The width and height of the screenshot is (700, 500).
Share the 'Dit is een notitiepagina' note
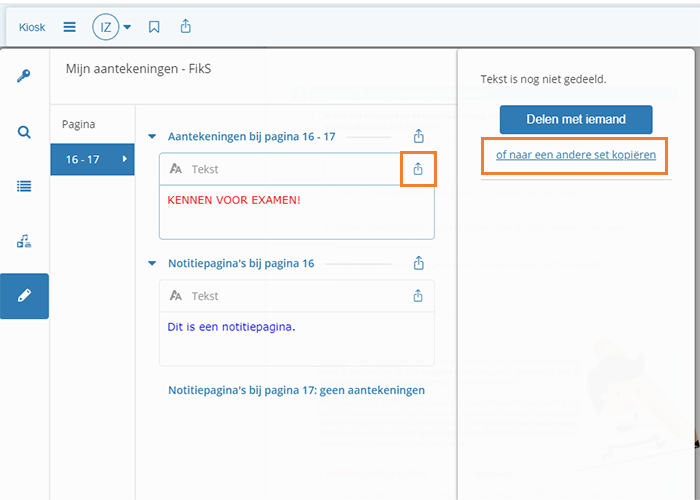tap(418, 296)
